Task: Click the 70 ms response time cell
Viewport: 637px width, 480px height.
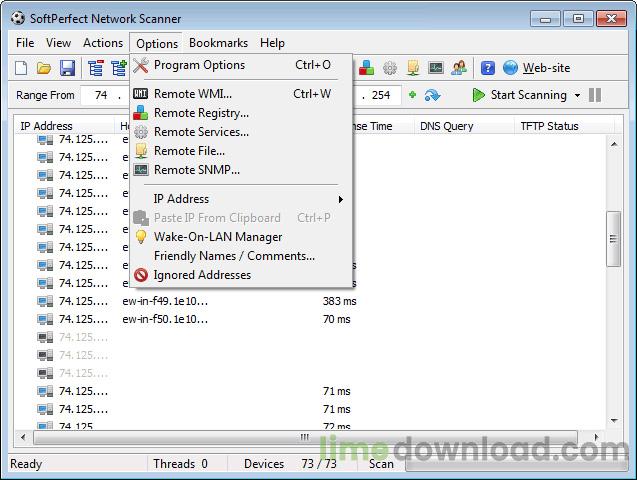Action: (336, 319)
